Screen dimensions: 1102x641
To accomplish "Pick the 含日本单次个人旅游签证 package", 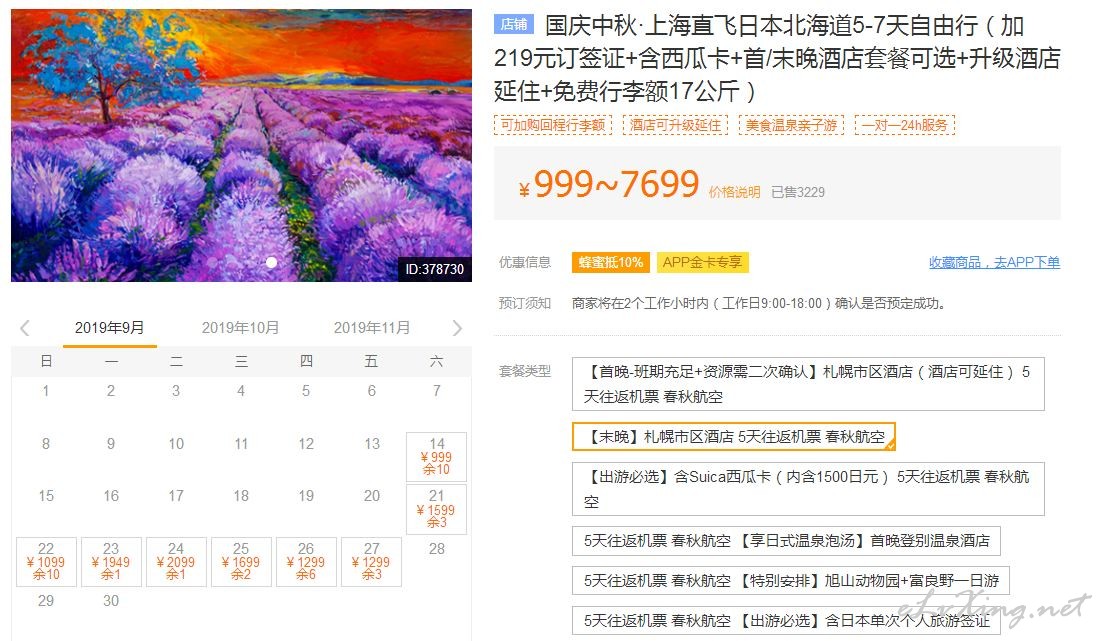I will tap(786, 621).
